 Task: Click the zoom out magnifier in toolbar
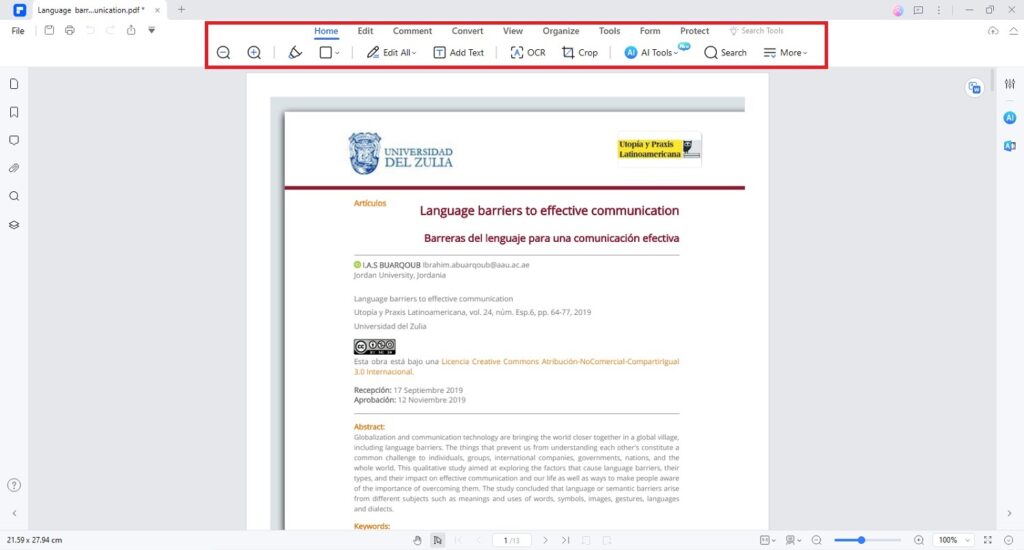pyautogui.click(x=223, y=52)
